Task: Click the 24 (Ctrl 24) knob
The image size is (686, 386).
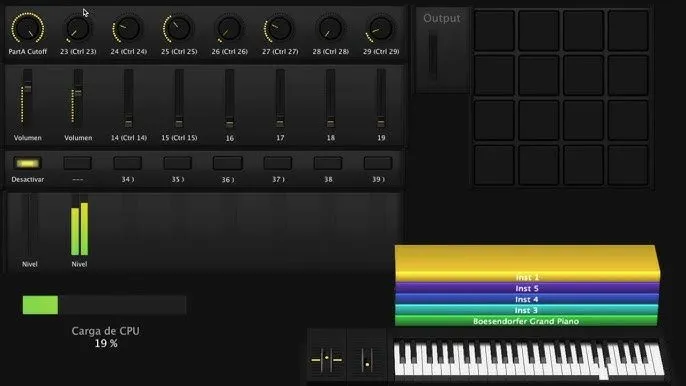Action: coord(128,29)
